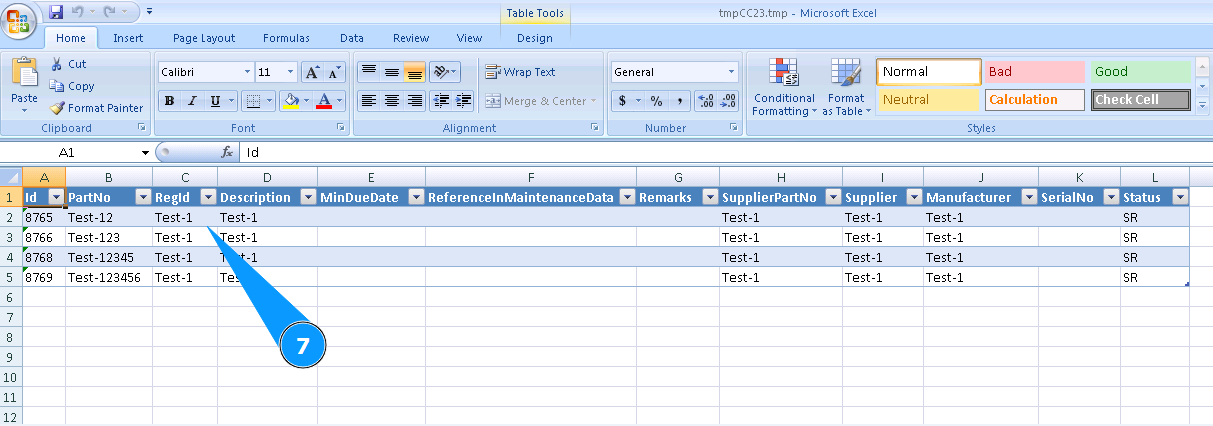Apply the red Font Color

pos(323,101)
